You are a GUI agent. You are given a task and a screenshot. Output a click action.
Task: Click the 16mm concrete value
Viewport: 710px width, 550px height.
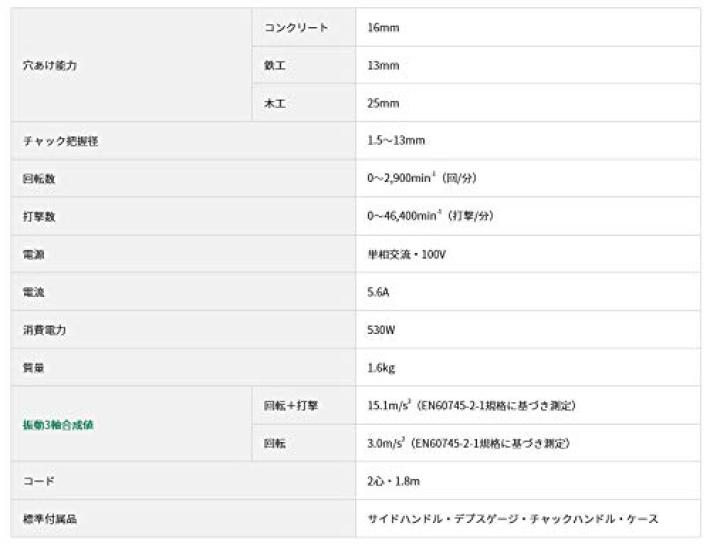click(383, 28)
